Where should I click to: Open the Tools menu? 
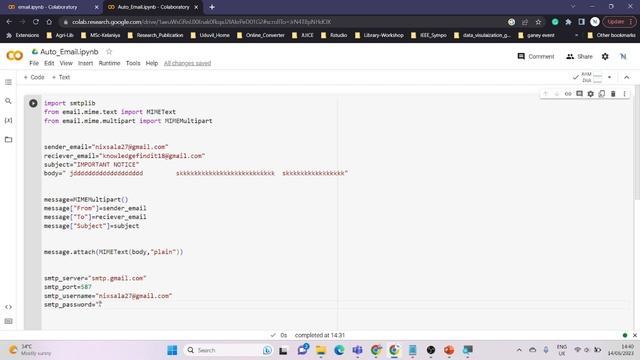[x=133, y=63]
